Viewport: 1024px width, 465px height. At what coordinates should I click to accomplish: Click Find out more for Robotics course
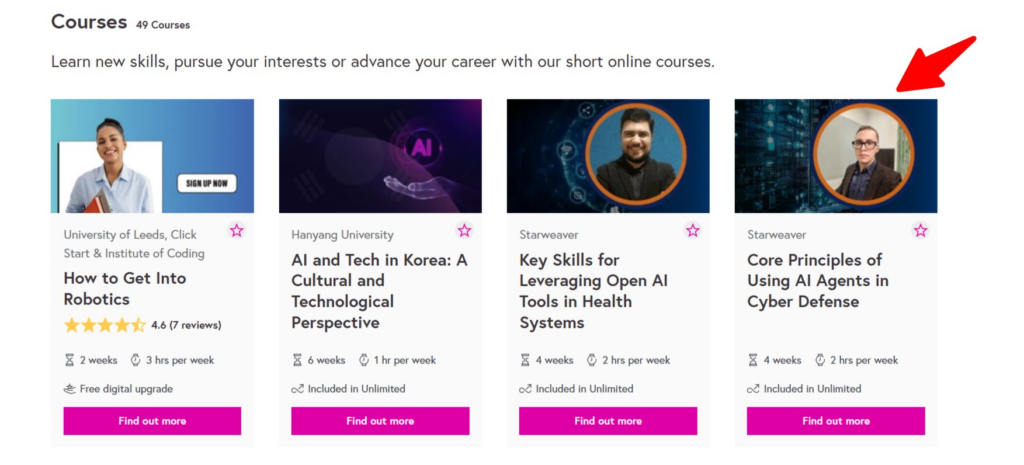pyautogui.click(x=152, y=421)
